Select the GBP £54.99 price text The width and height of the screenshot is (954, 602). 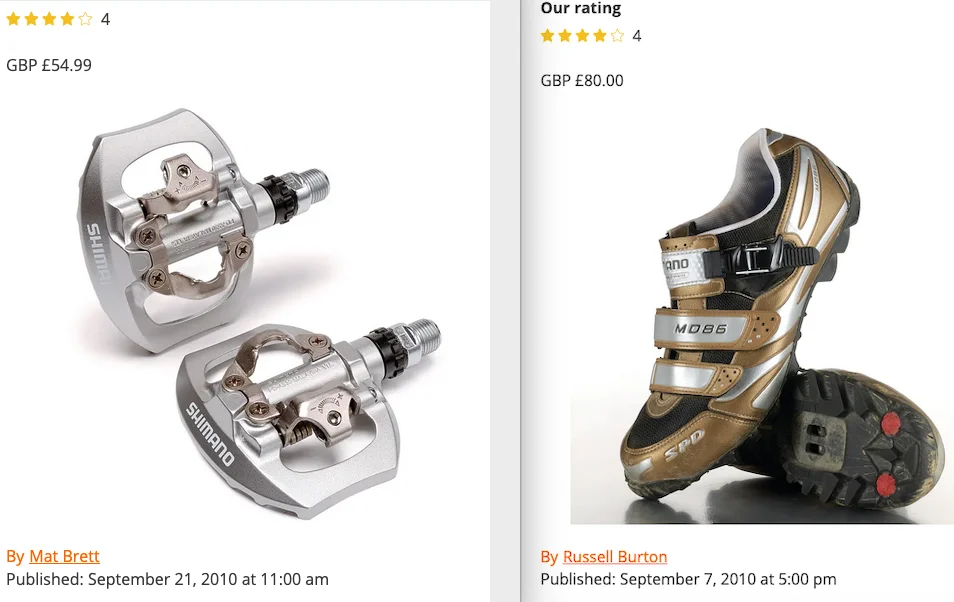[49, 65]
